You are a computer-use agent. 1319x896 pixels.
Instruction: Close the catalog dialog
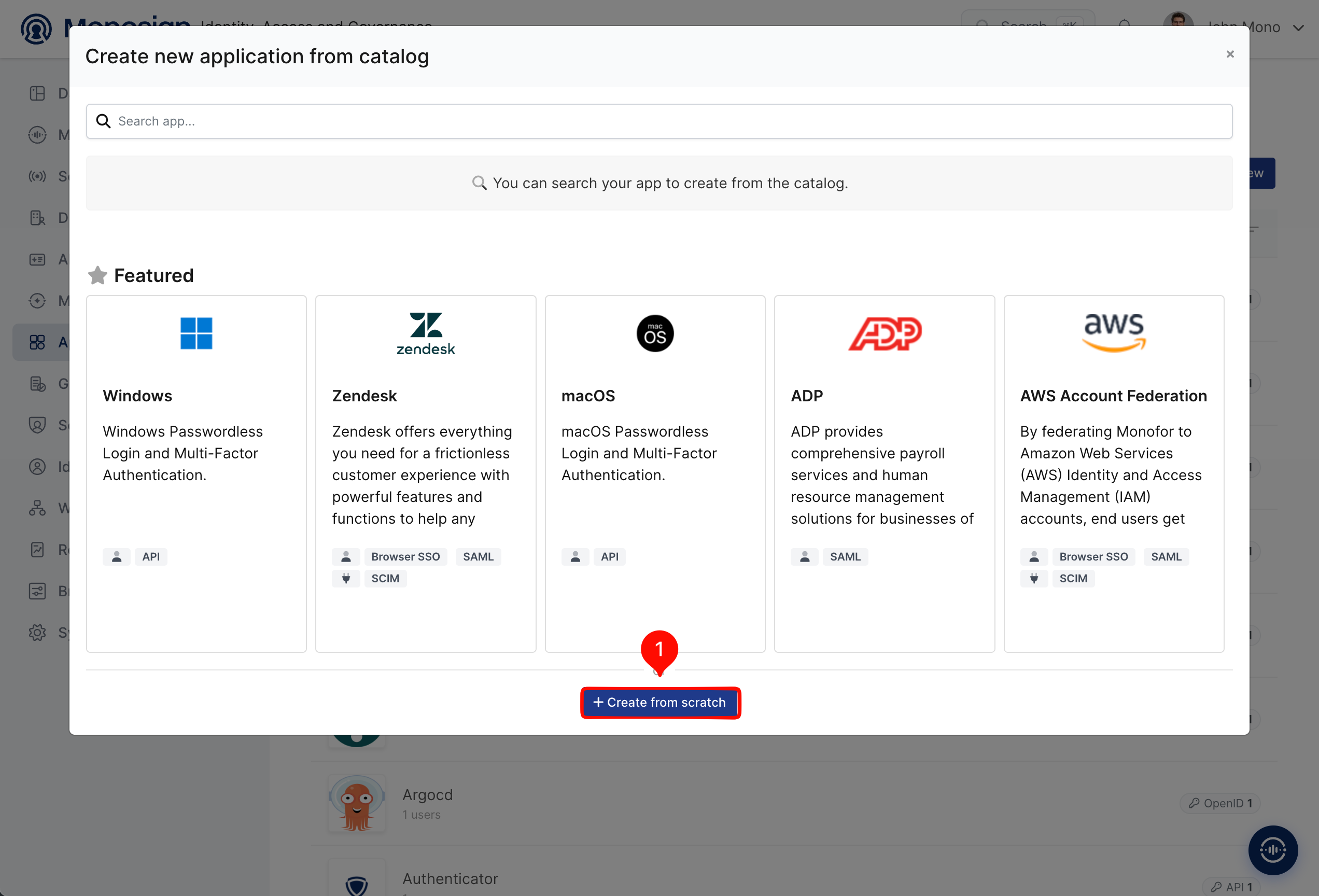pyautogui.click(x=1230, y=54)
